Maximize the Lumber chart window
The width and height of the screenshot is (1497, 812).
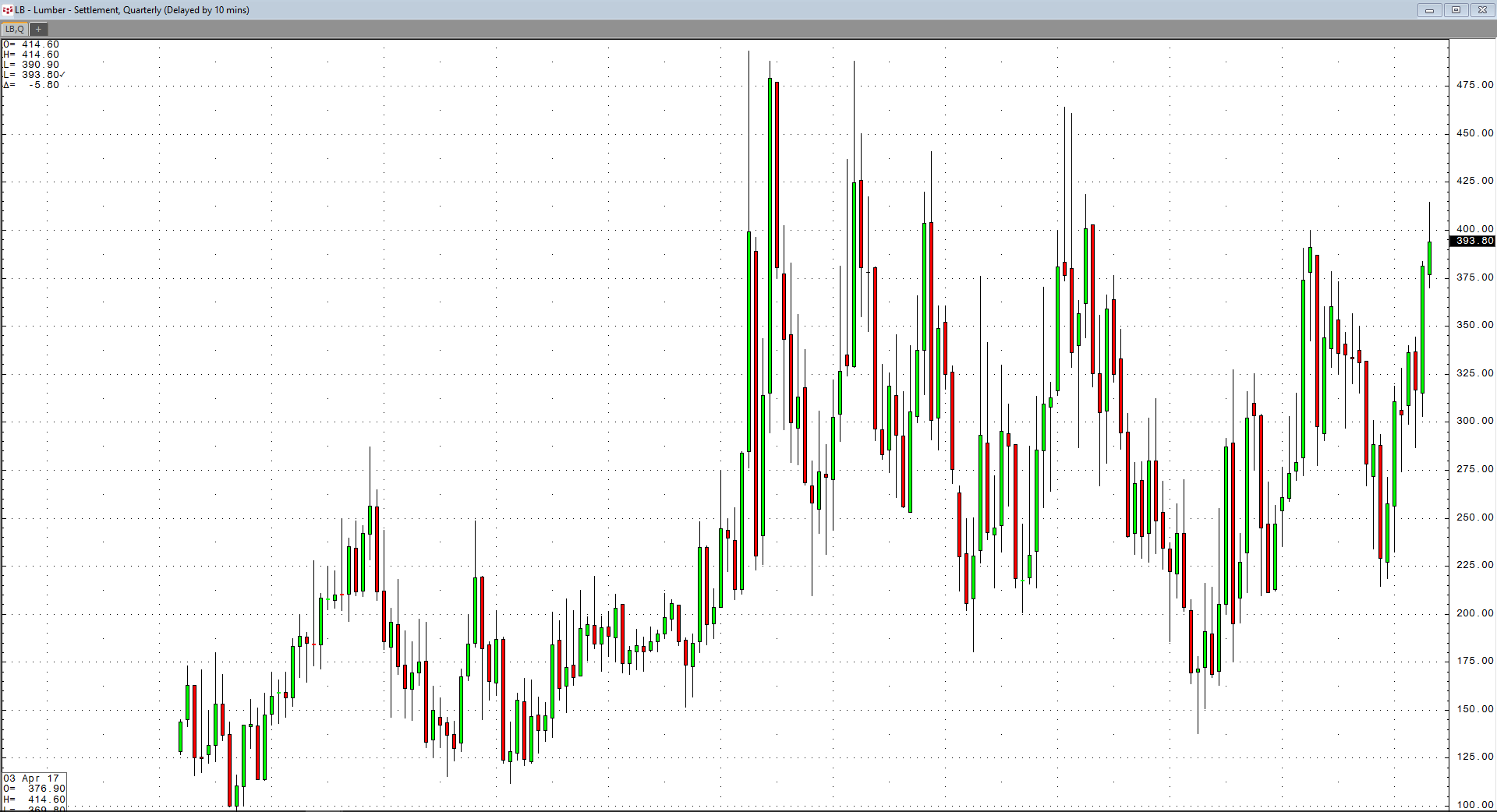1456,10
